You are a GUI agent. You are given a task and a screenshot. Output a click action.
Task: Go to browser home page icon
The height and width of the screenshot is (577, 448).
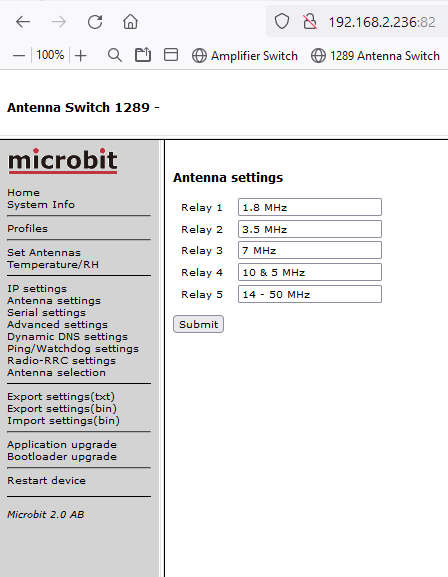(x=130, y=22)
